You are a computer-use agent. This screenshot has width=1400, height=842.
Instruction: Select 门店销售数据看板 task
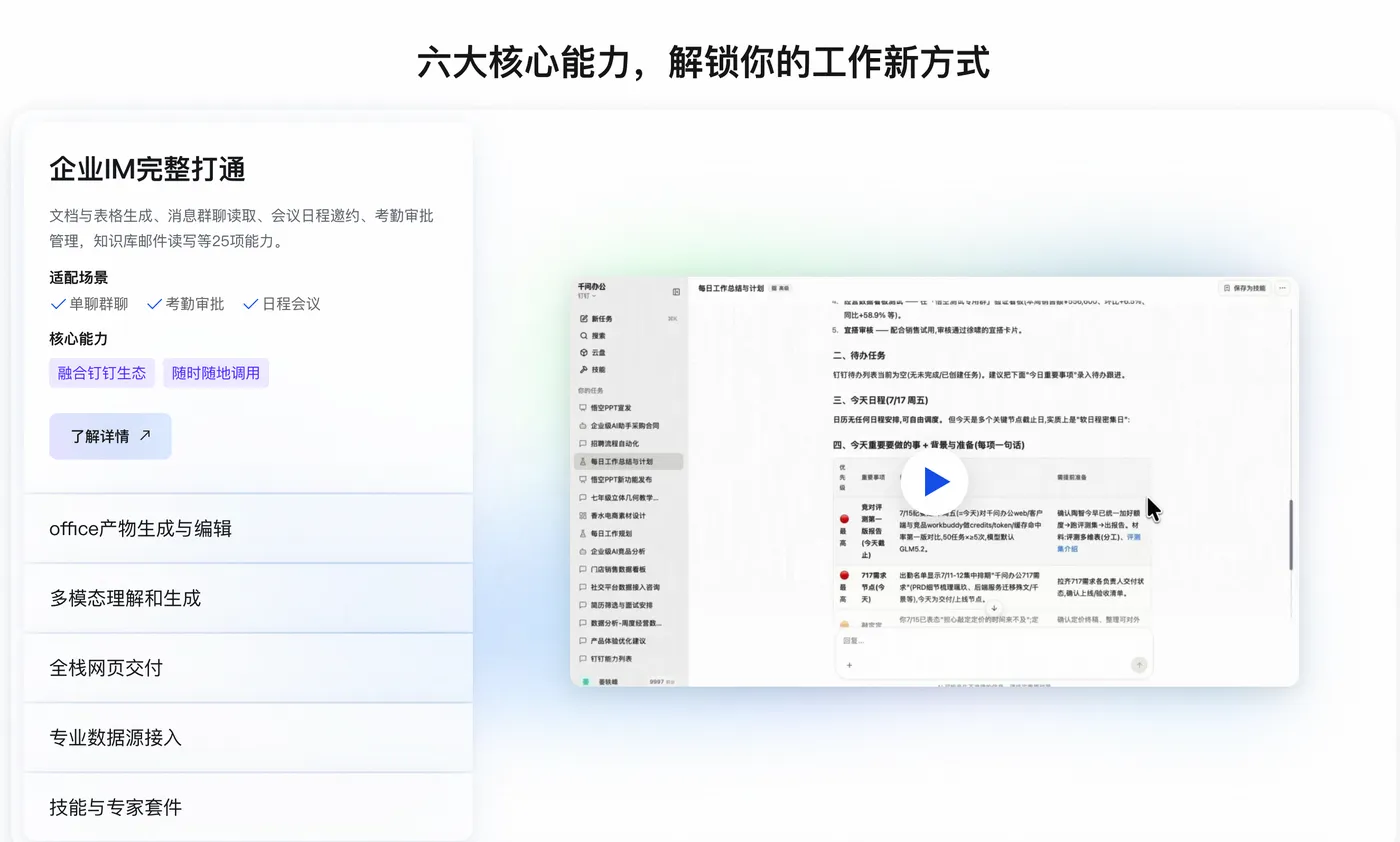tap(629, 569)
